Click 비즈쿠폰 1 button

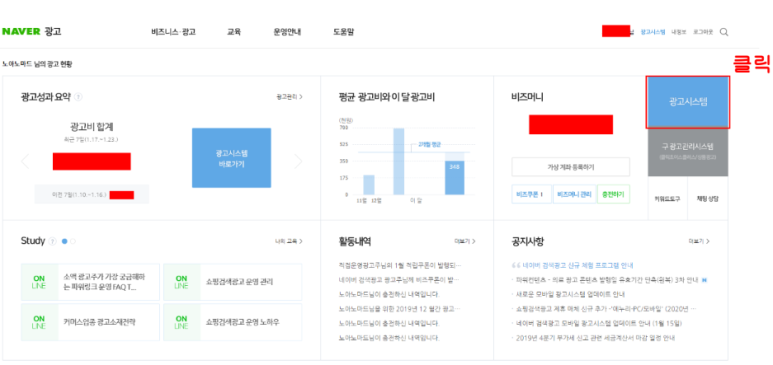point(531,194)
